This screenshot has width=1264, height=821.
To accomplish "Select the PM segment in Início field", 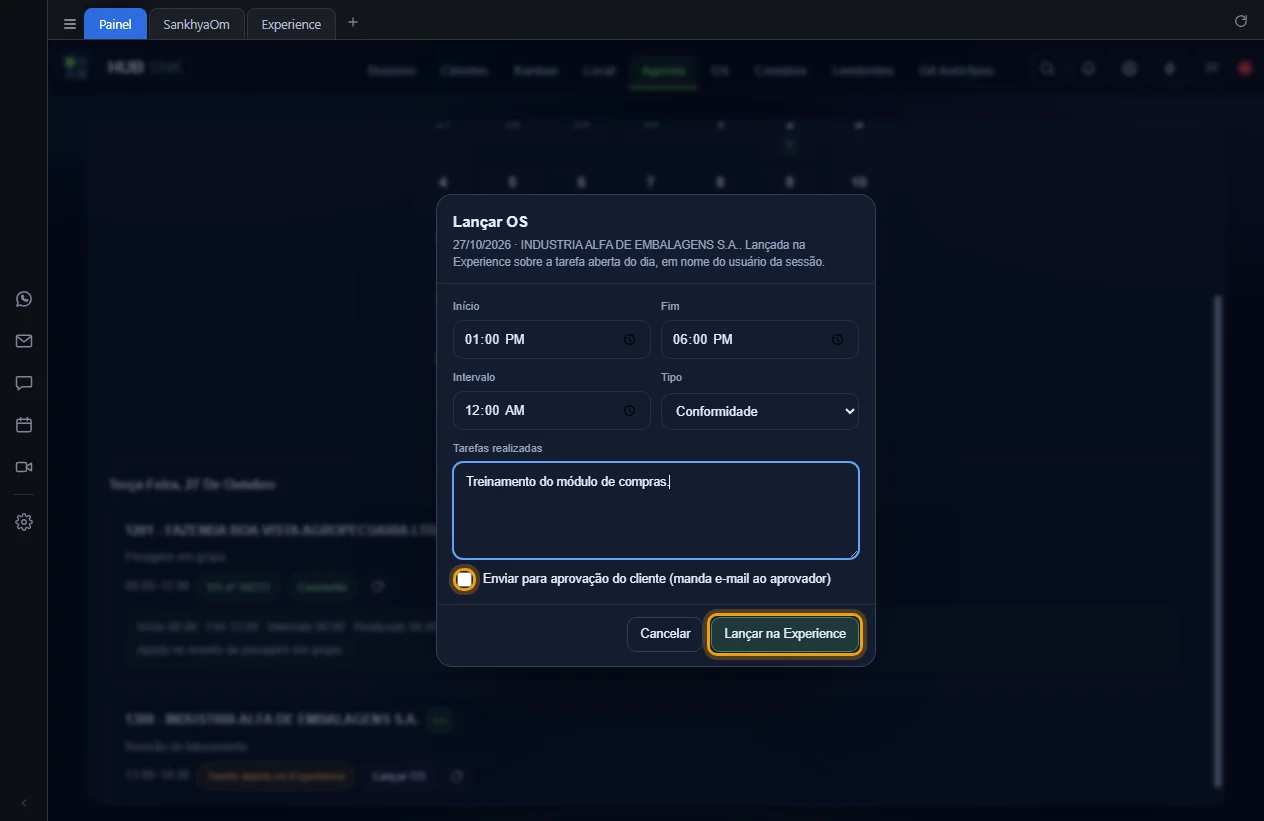I will click(515, 339).
